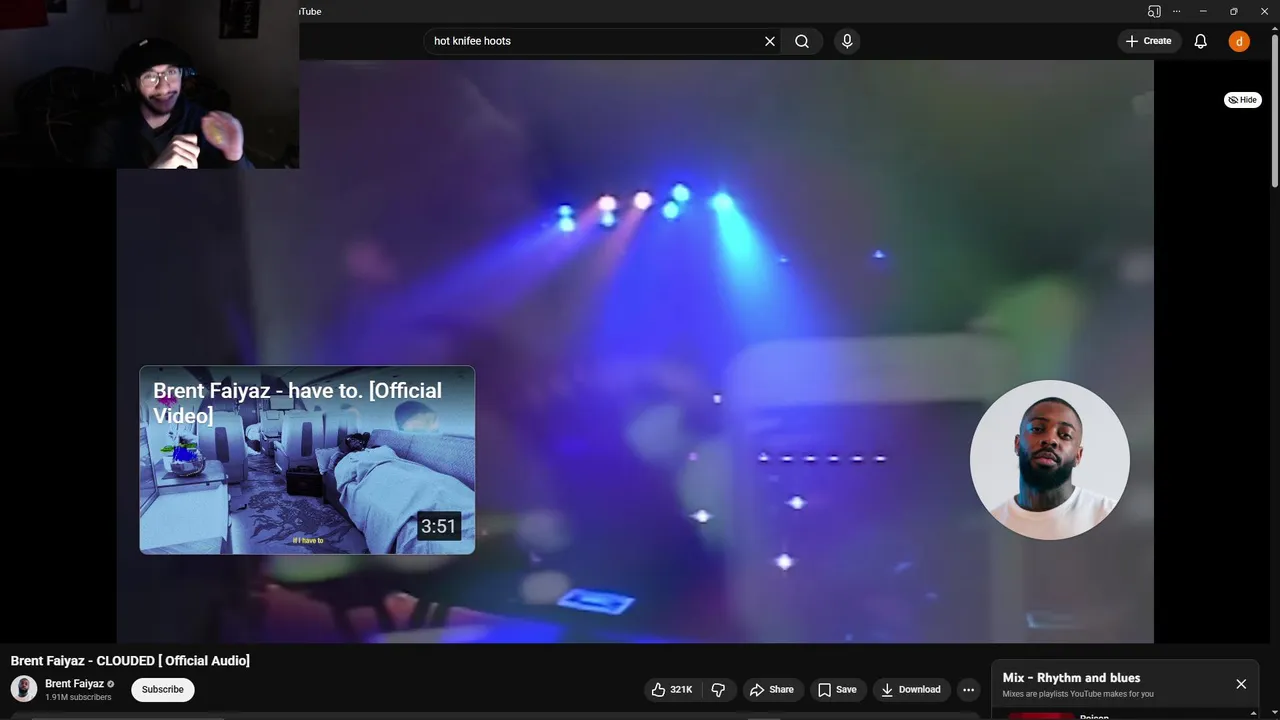The image size is (1280, 720).
Task: Click the webcam overlay in corner
Action: click(x=150, y=84)
